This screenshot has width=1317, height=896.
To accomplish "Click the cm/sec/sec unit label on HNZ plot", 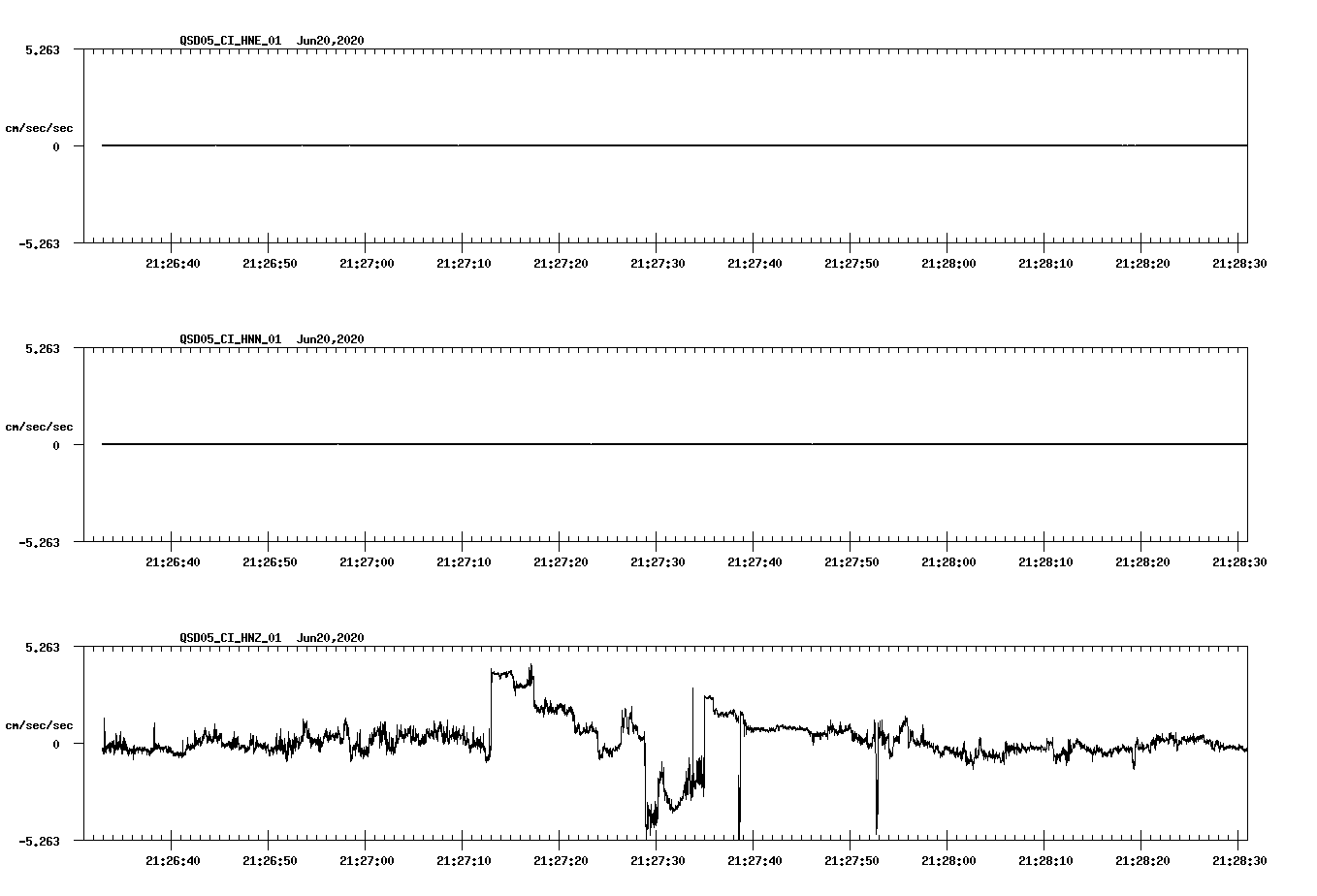I will coord(39,725).
